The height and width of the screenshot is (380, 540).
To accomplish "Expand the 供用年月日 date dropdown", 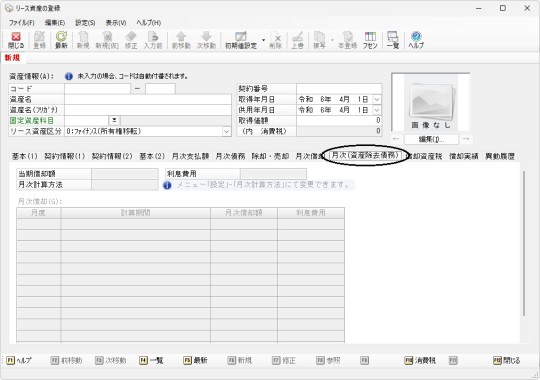I will (x=377, y=110).
